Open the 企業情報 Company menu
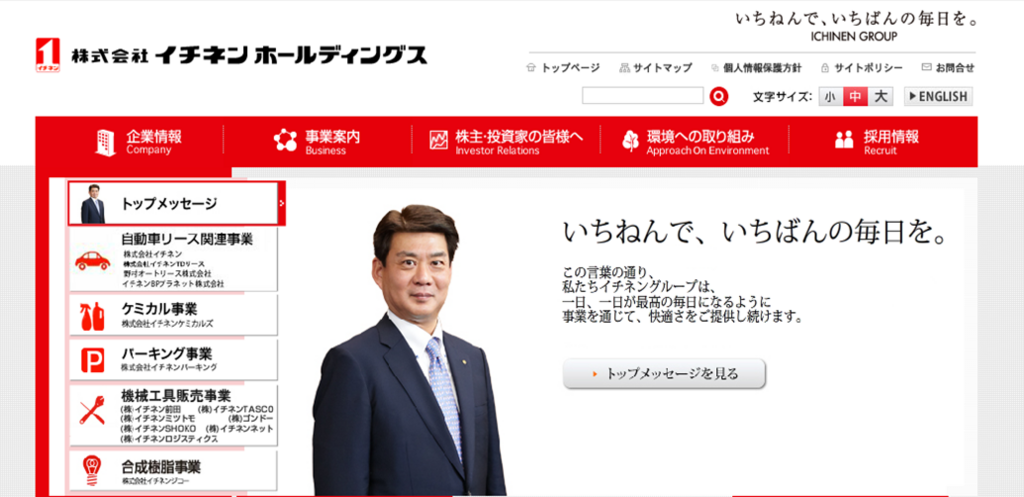The image size is (1024, 497). pyautogui.click(x=139, y=142)
